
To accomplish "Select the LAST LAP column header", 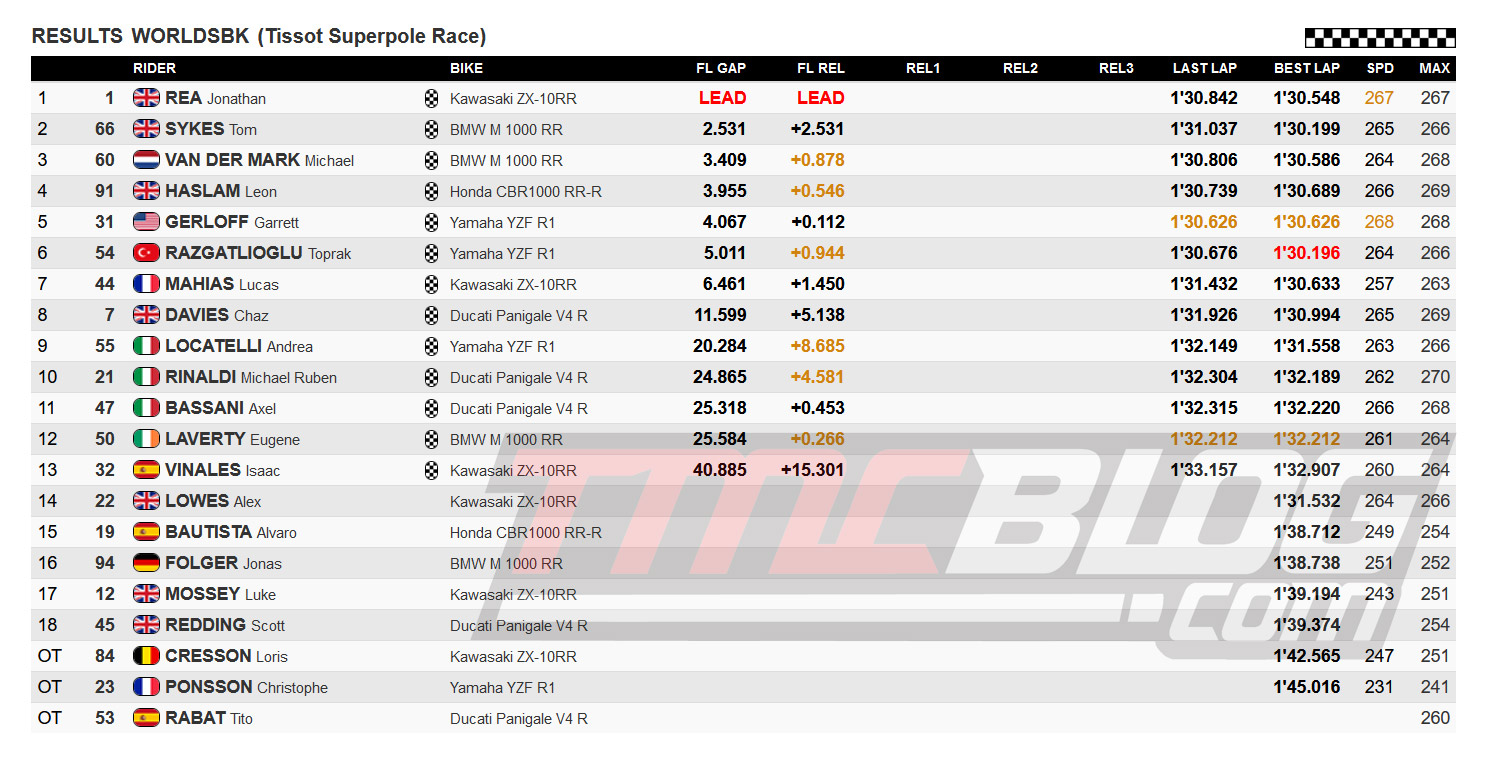I will 1205,68.
